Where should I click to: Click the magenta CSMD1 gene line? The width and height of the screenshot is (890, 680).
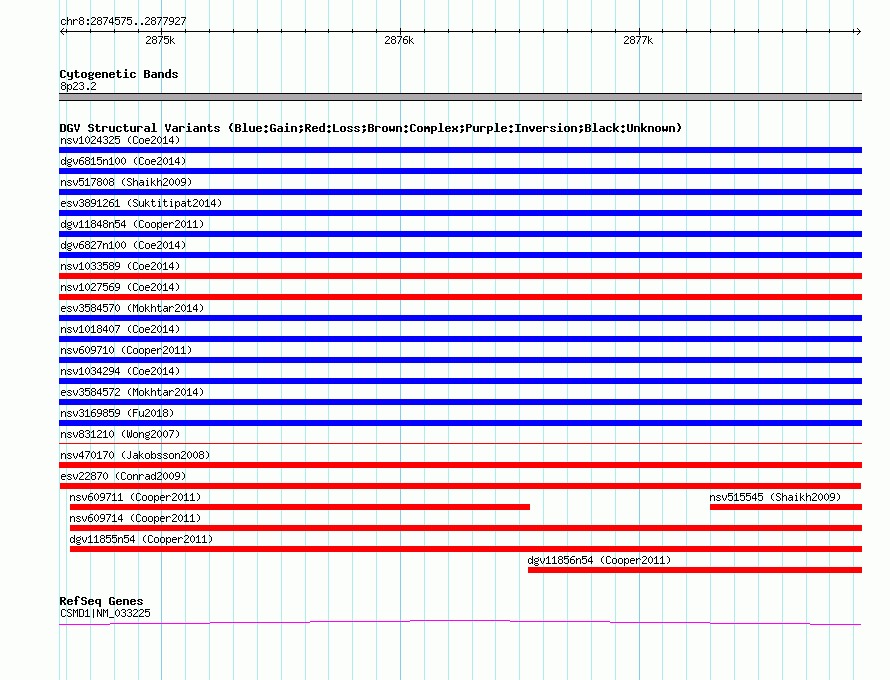click(x=460, y=623)
